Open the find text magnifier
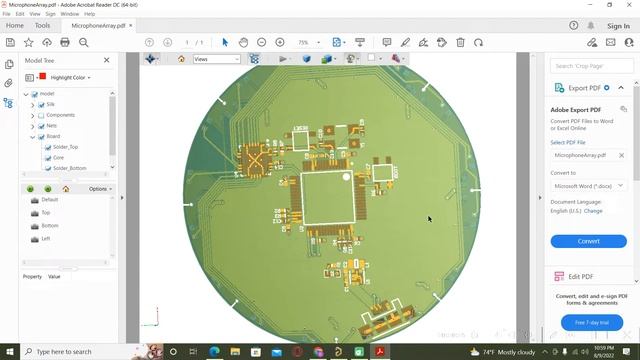 84,42
